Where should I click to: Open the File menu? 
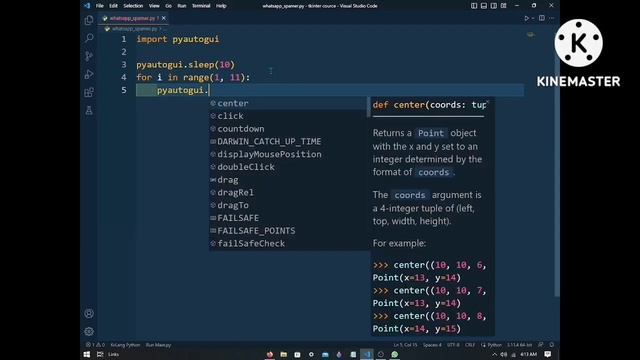tap(100, 6)
